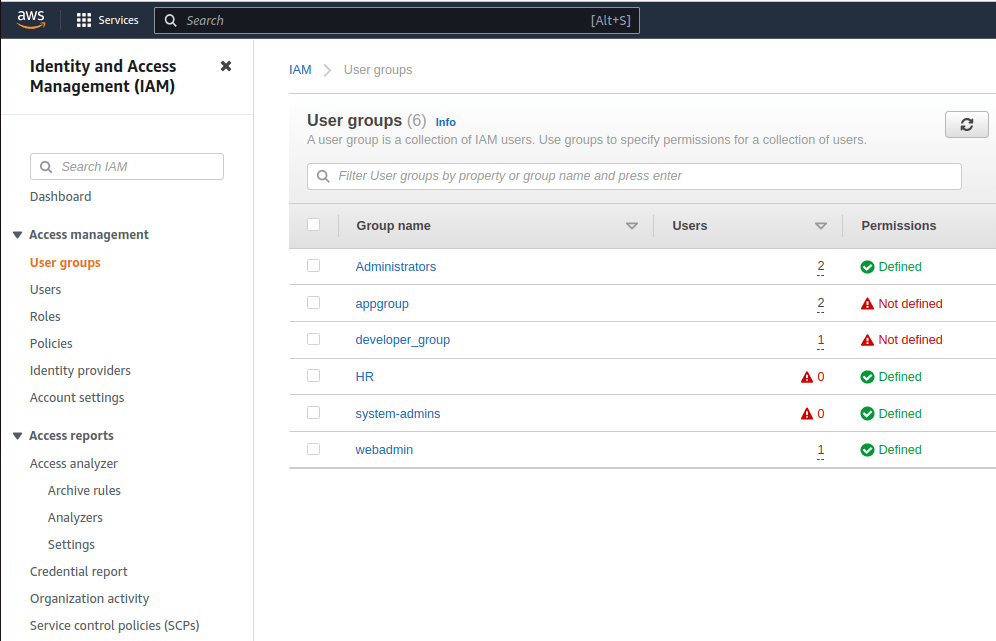996x641 pixels.
Task: Click the Defined checkmark icon for webadmin
Action: coord(867,450)
